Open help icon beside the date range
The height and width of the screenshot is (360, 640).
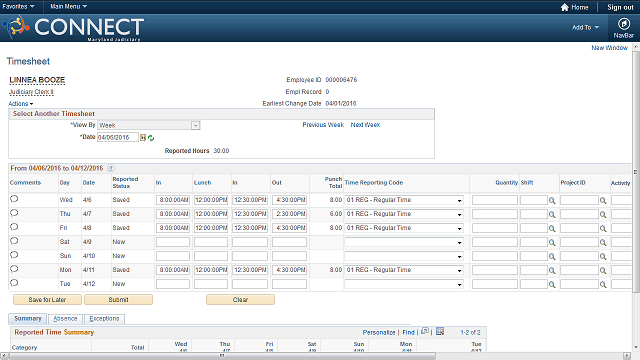[x=111, y=168]
